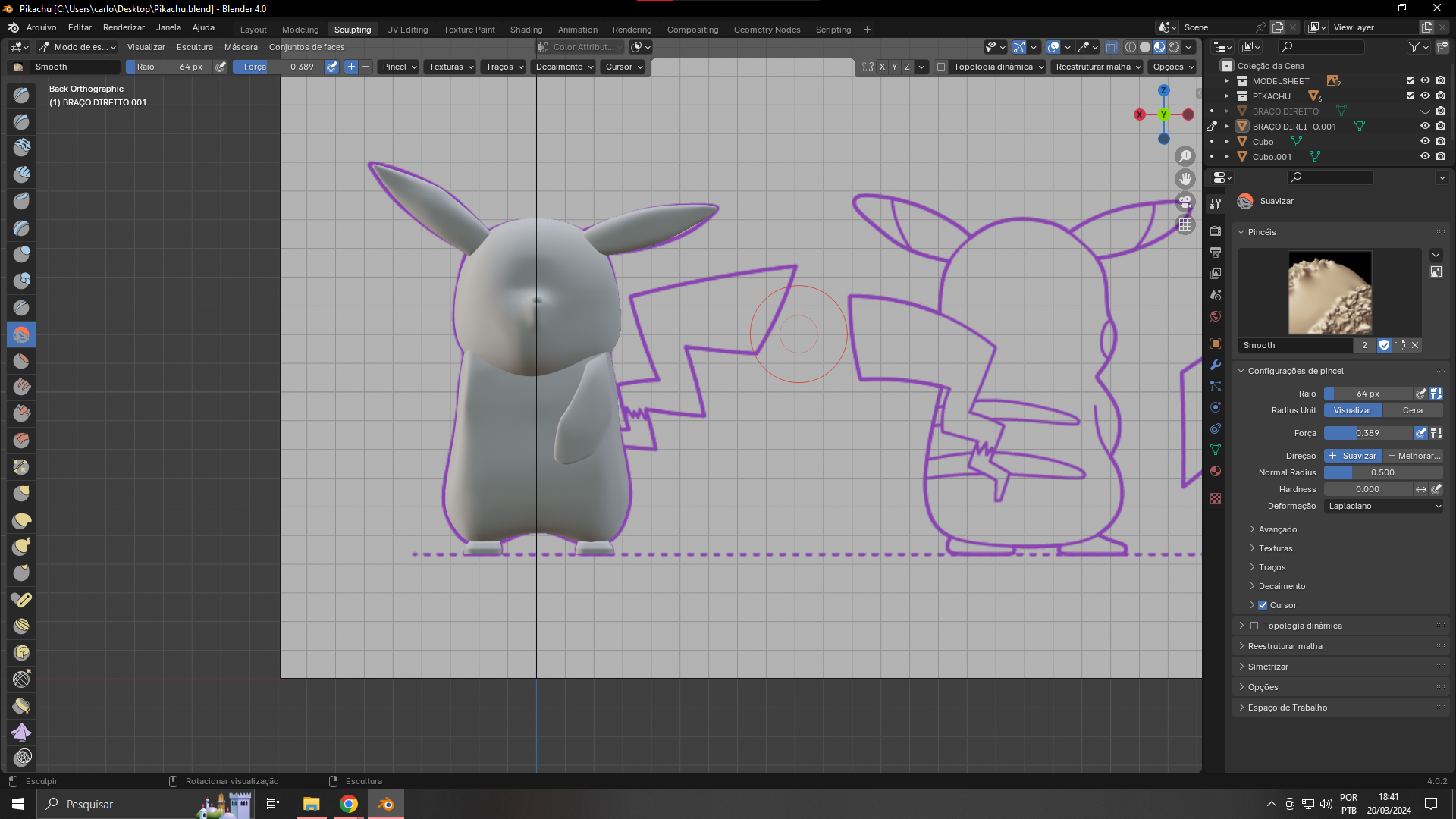Click the Smooth brush preview thumbnail
The image size is (1456, 819).
pyautogui.click(x=1329, y=293)
